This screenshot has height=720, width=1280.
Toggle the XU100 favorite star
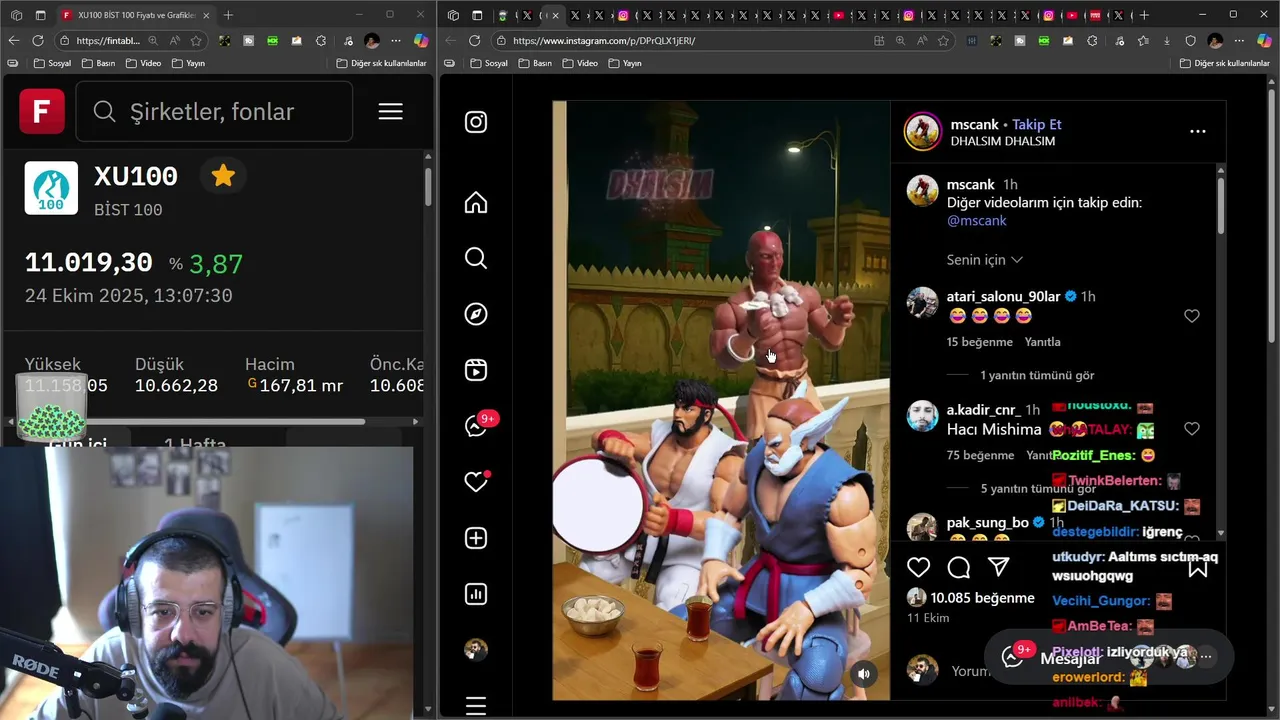tap(223, 176)
